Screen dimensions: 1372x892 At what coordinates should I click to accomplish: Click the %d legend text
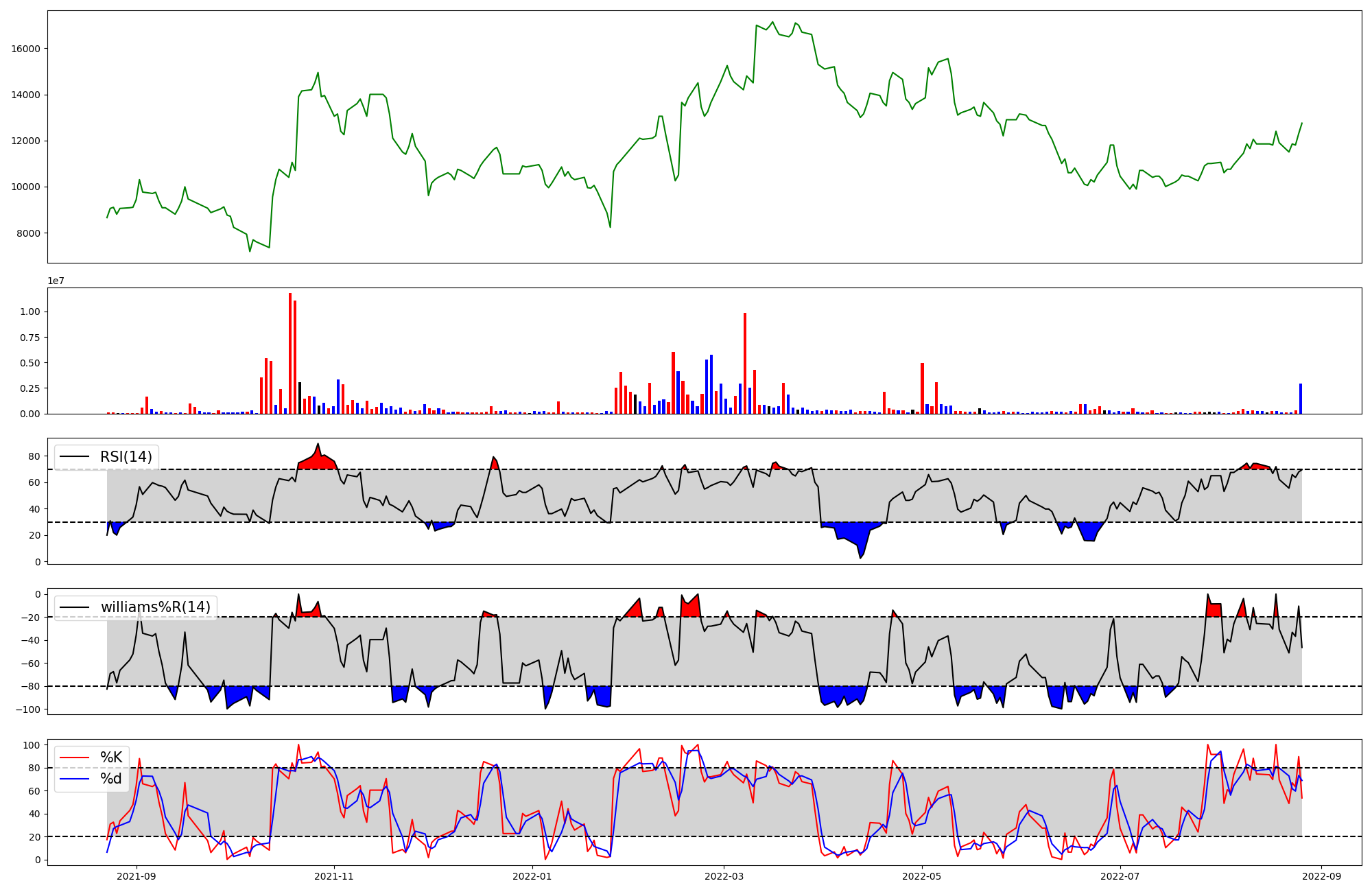point(111,779)
